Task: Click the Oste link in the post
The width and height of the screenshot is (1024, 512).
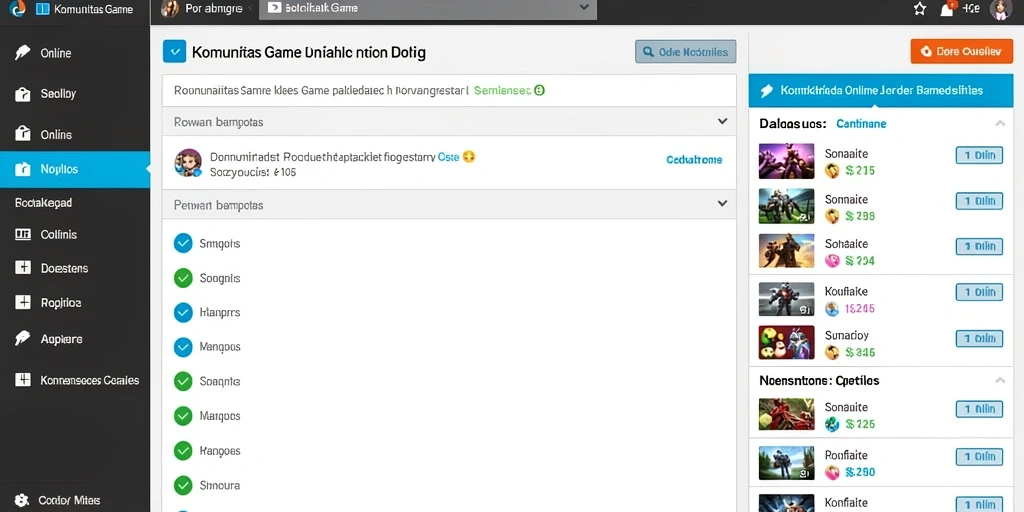Action: pyautogui.click(x=448, y=157)
